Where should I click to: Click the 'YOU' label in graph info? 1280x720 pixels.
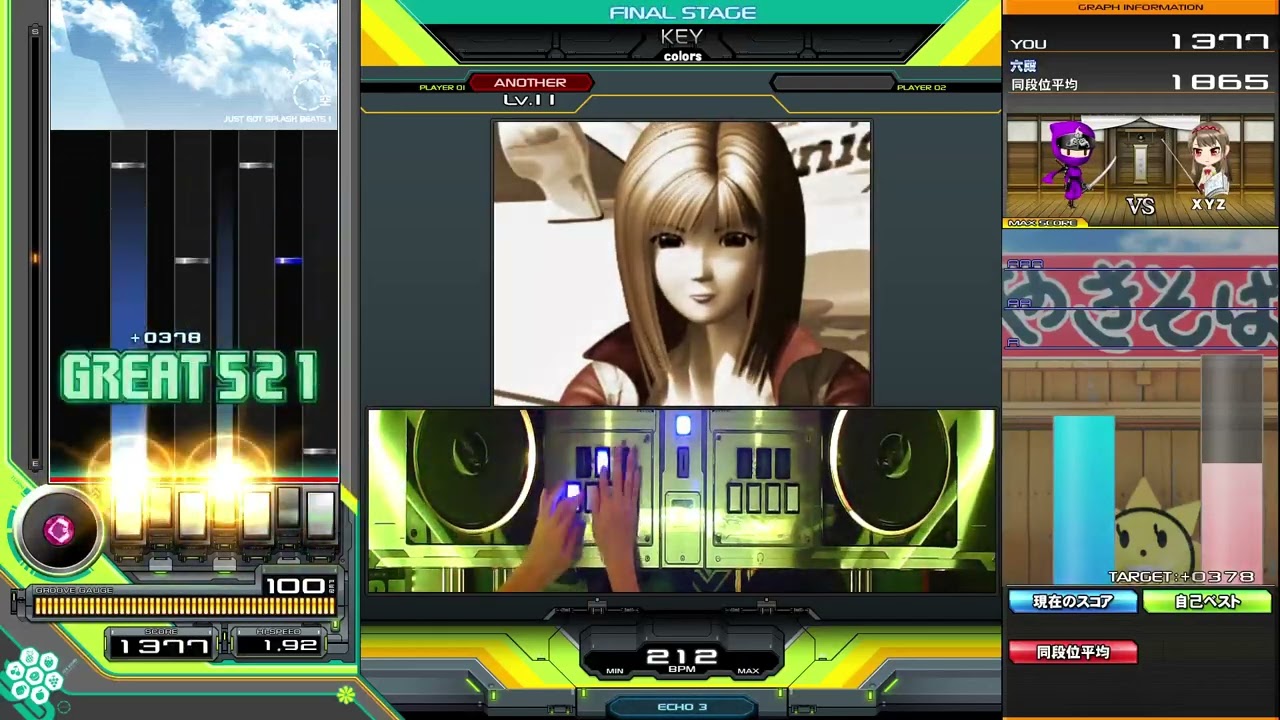pyautogui.click(x=1029, y=44)
